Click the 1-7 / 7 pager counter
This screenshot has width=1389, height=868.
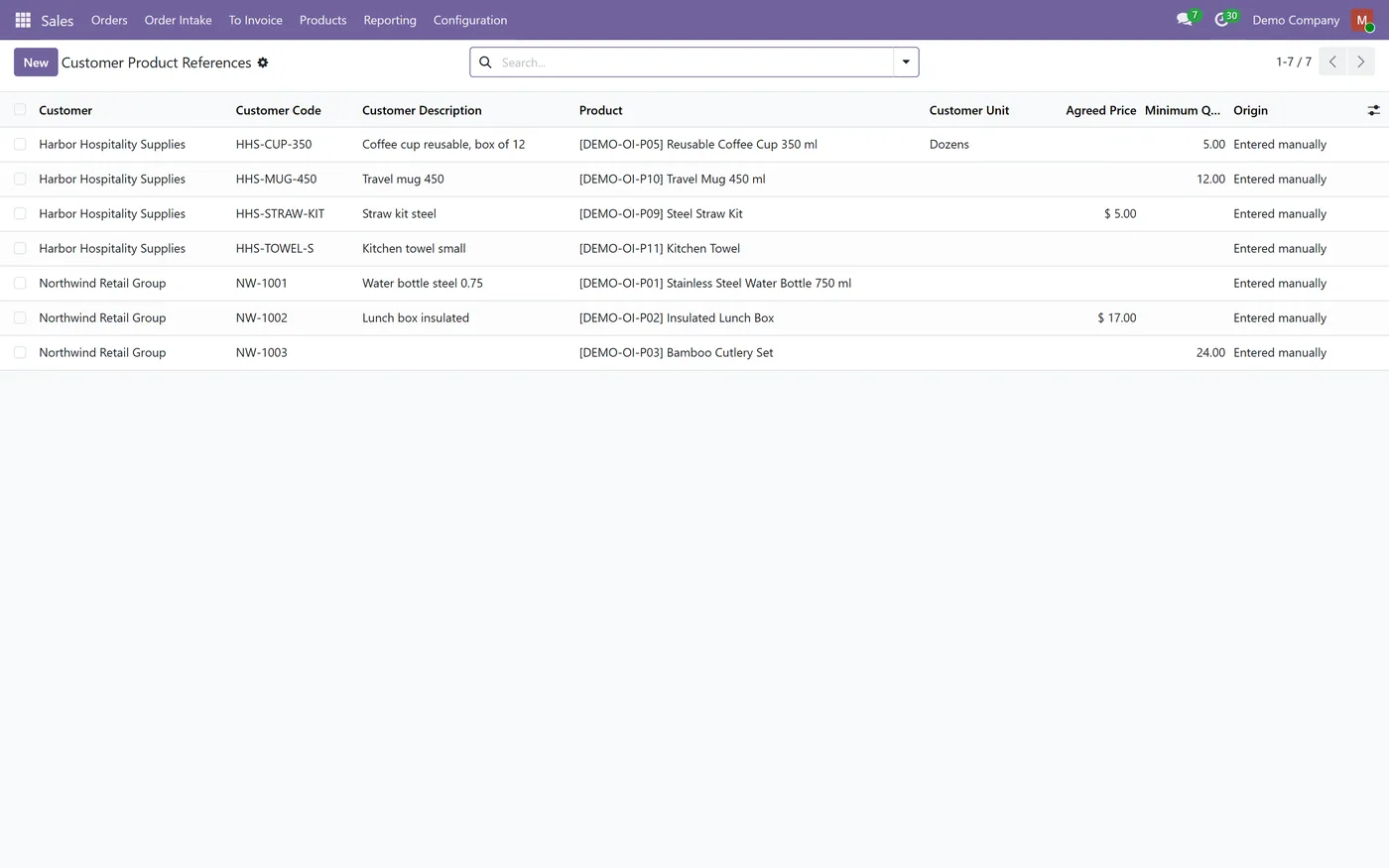click(1294, 62)
